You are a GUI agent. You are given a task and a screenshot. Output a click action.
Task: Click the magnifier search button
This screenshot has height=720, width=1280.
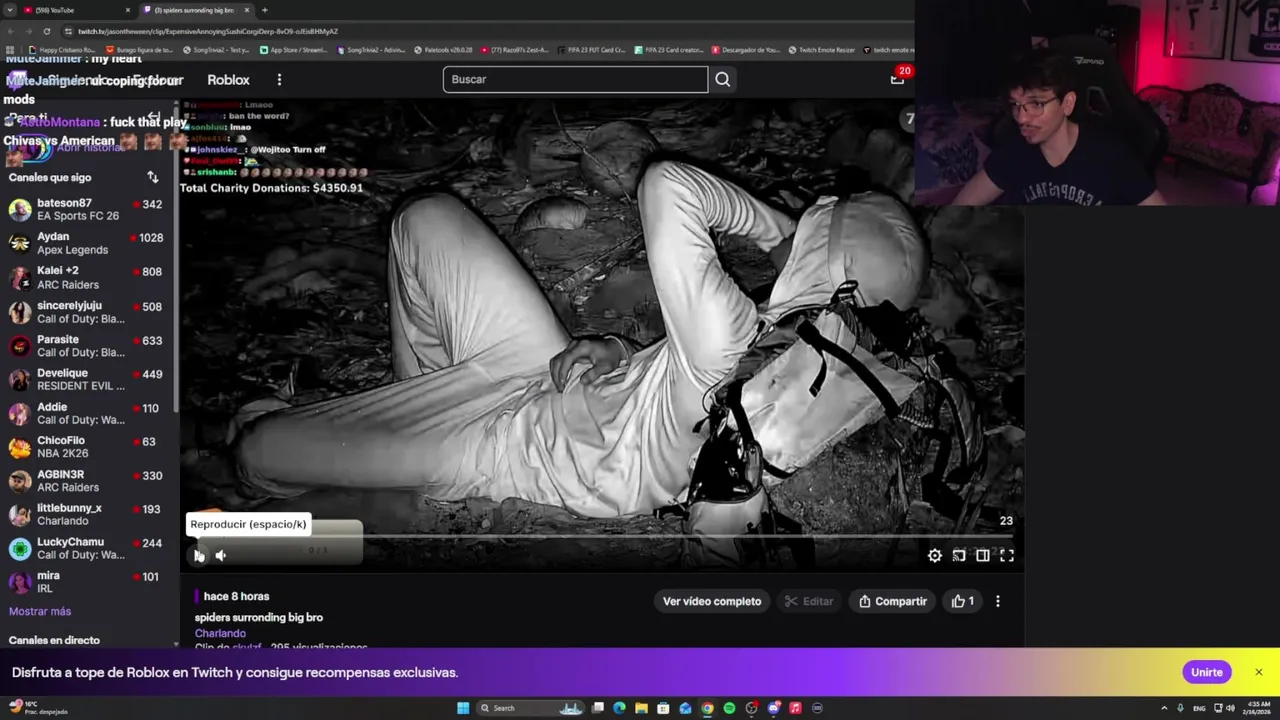722,79
